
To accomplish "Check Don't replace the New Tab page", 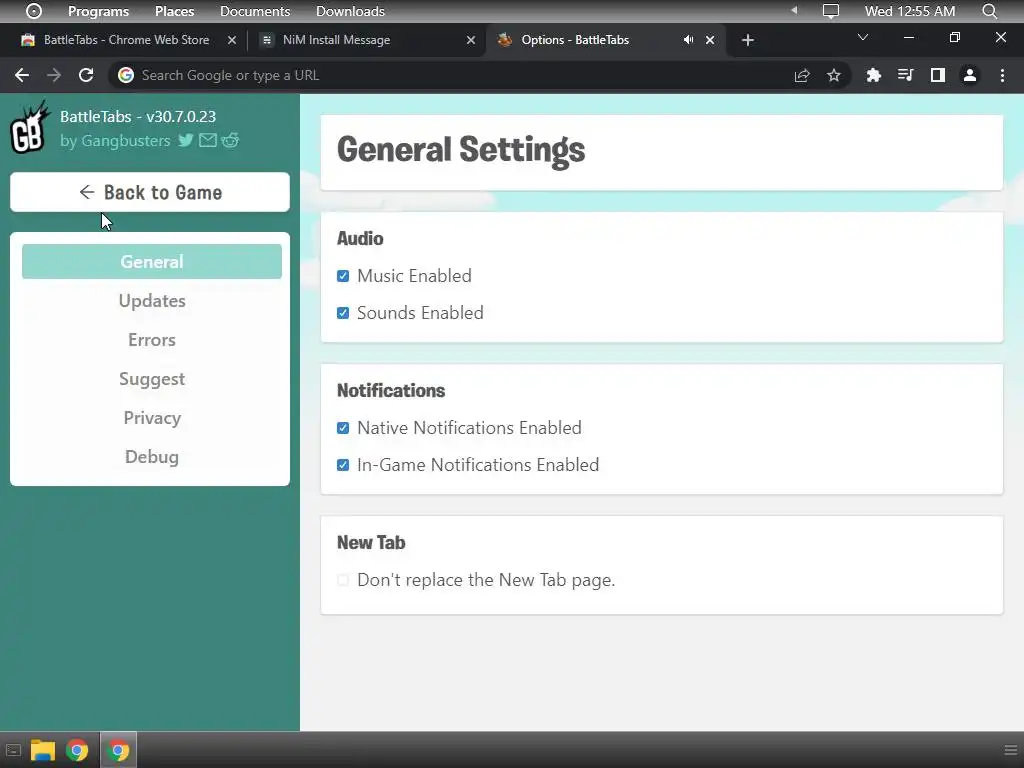I will 343,580.
